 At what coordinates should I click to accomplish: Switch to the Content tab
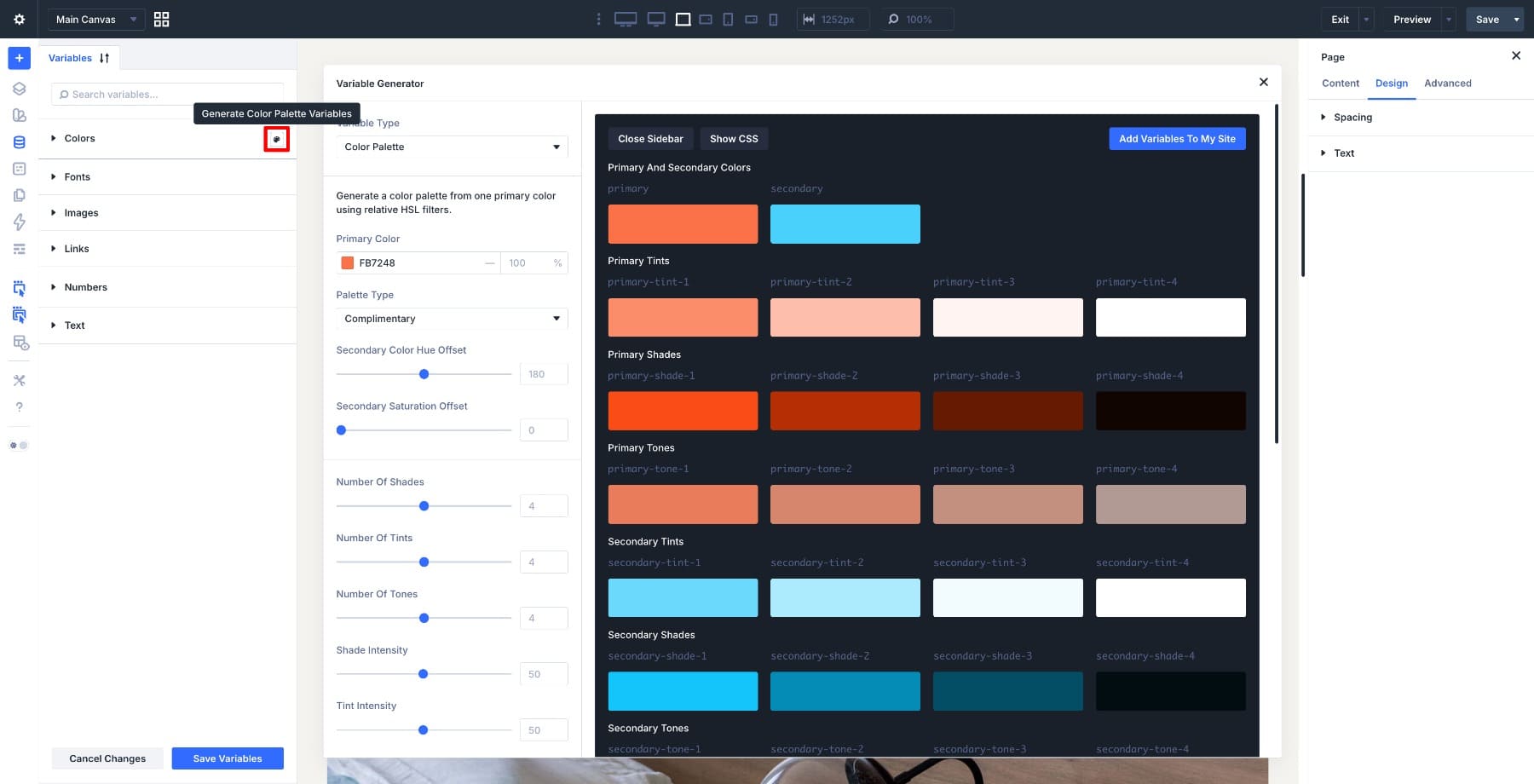click(x=1341, y=83)
